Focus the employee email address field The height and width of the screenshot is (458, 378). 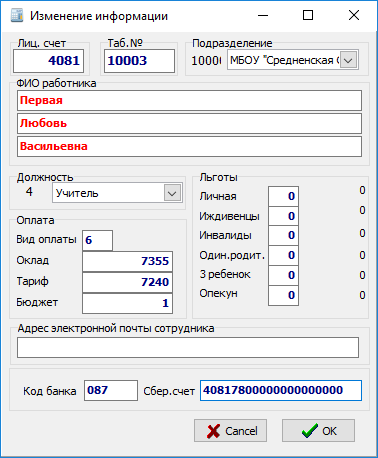[188, 347]
